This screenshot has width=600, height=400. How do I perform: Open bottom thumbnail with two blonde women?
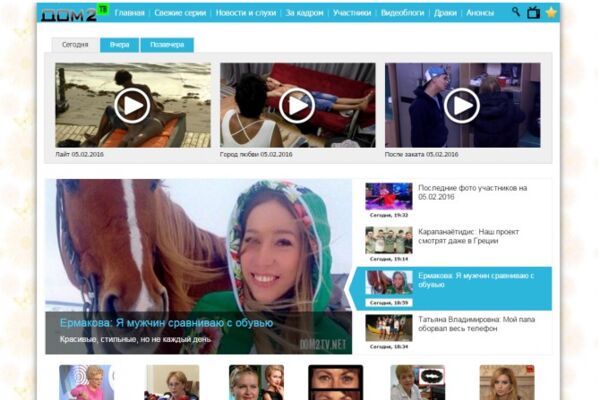click(x=256, y=382)
